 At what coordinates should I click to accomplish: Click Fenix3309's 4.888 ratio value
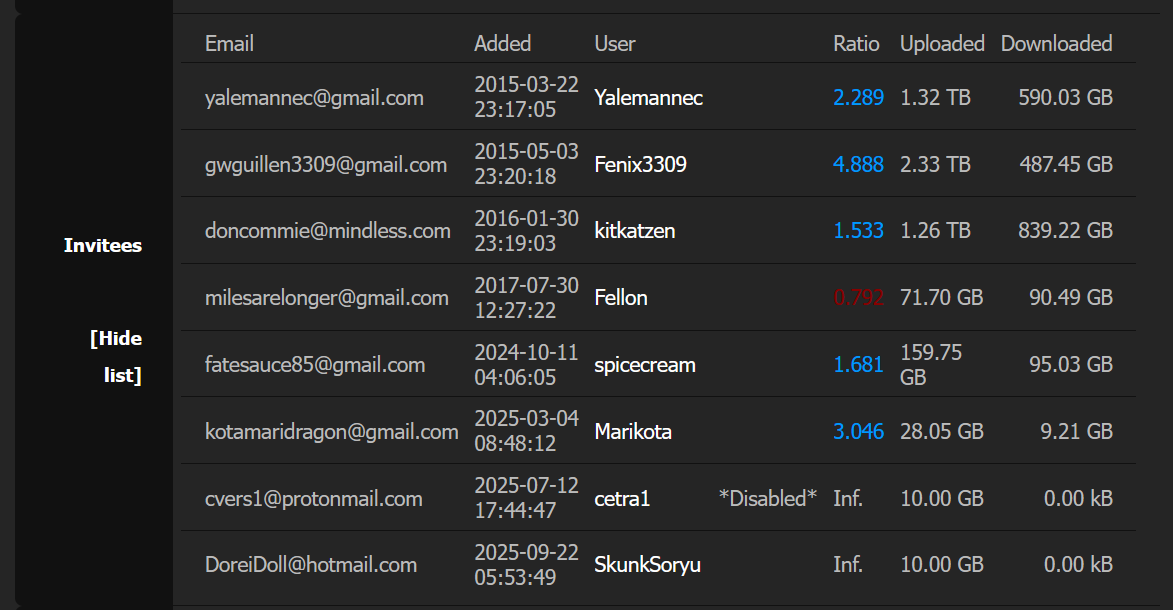[858, 165]
